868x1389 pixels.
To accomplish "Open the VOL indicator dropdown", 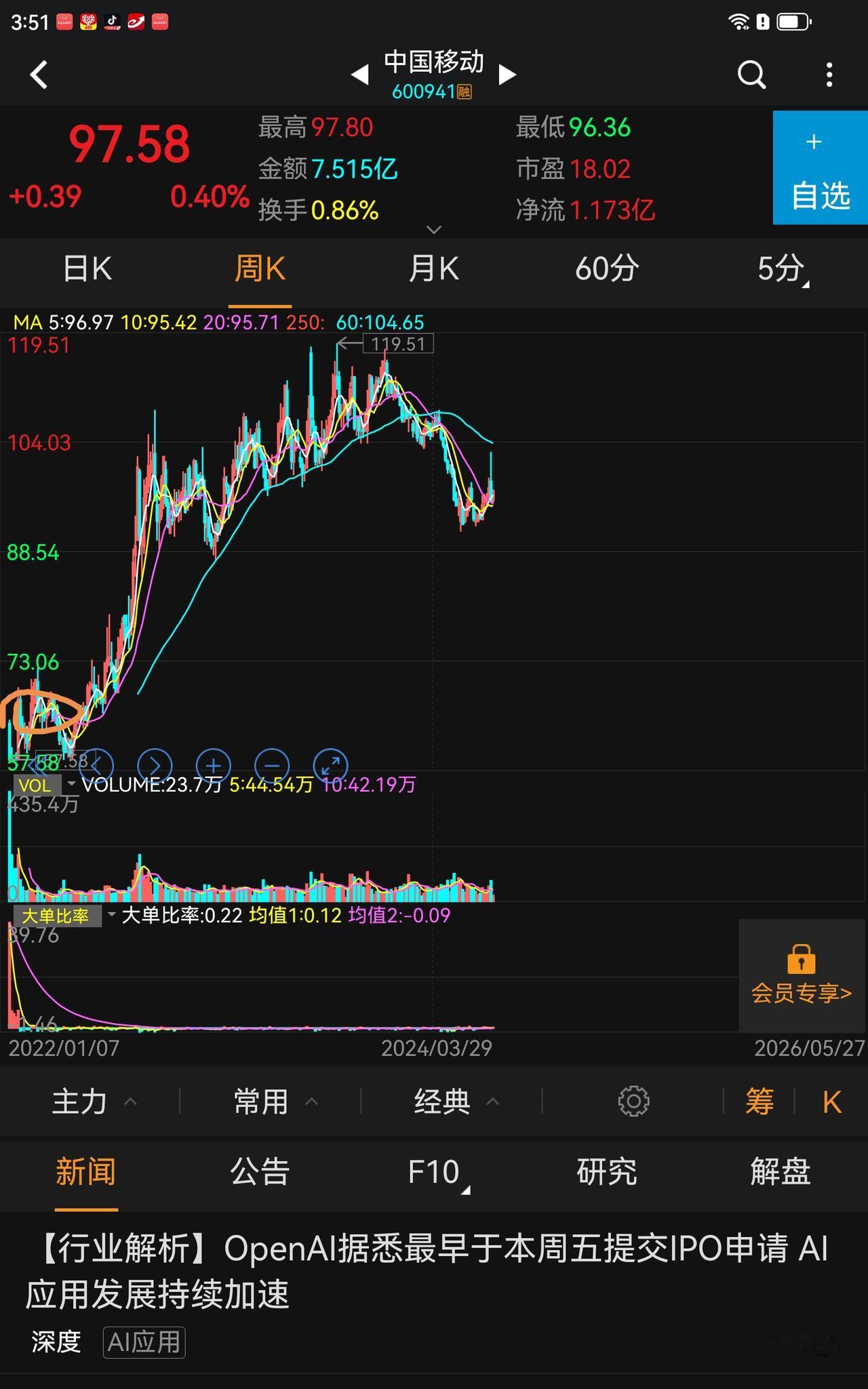I will (x=45, y=785).
